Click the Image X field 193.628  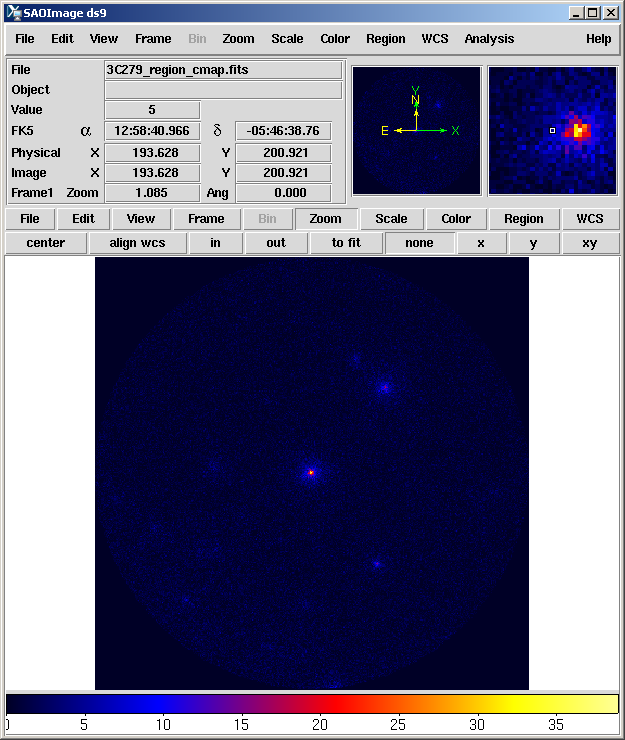152,173
